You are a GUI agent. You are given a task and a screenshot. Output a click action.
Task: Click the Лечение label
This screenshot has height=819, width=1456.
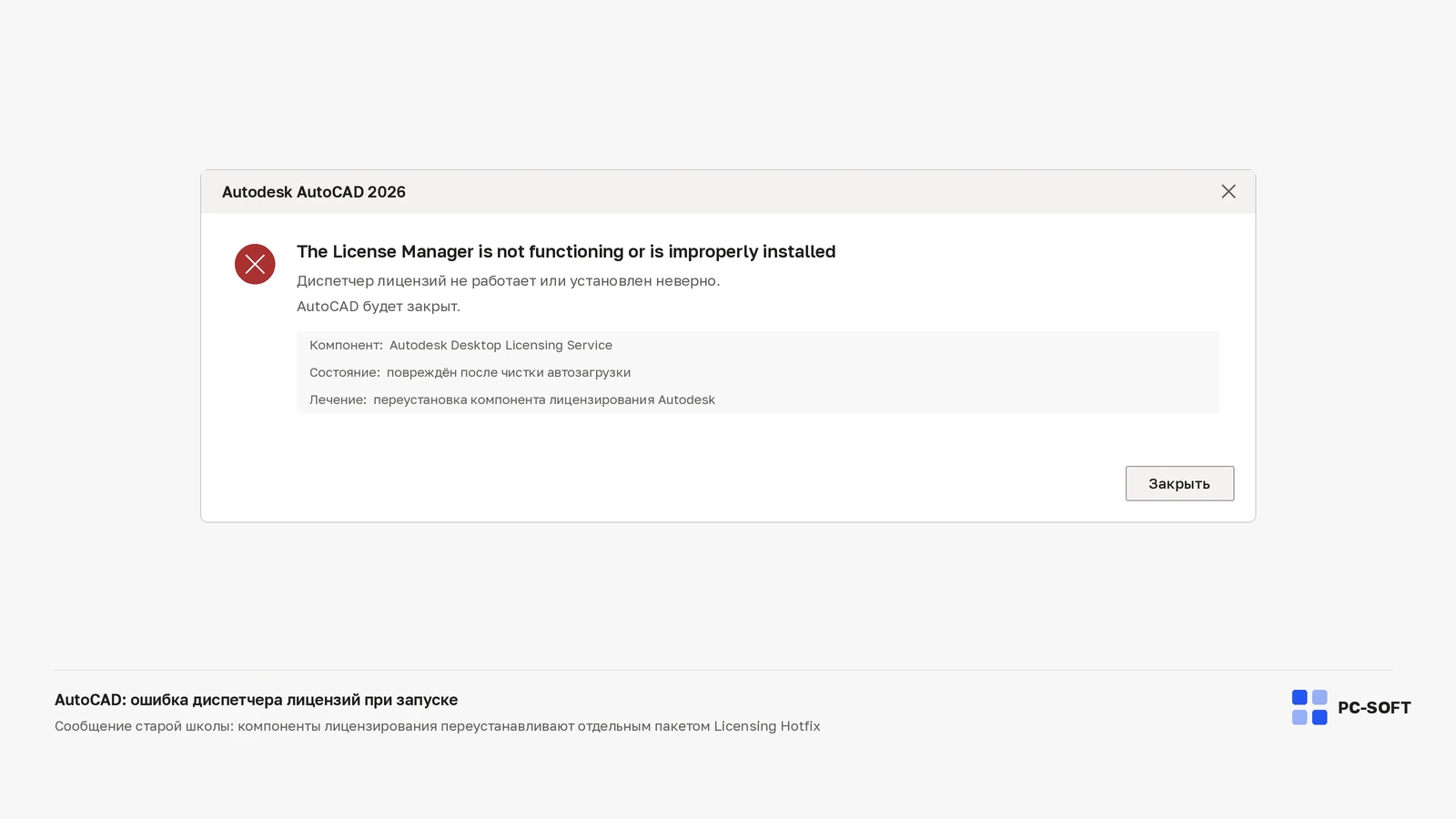point(338,399)
